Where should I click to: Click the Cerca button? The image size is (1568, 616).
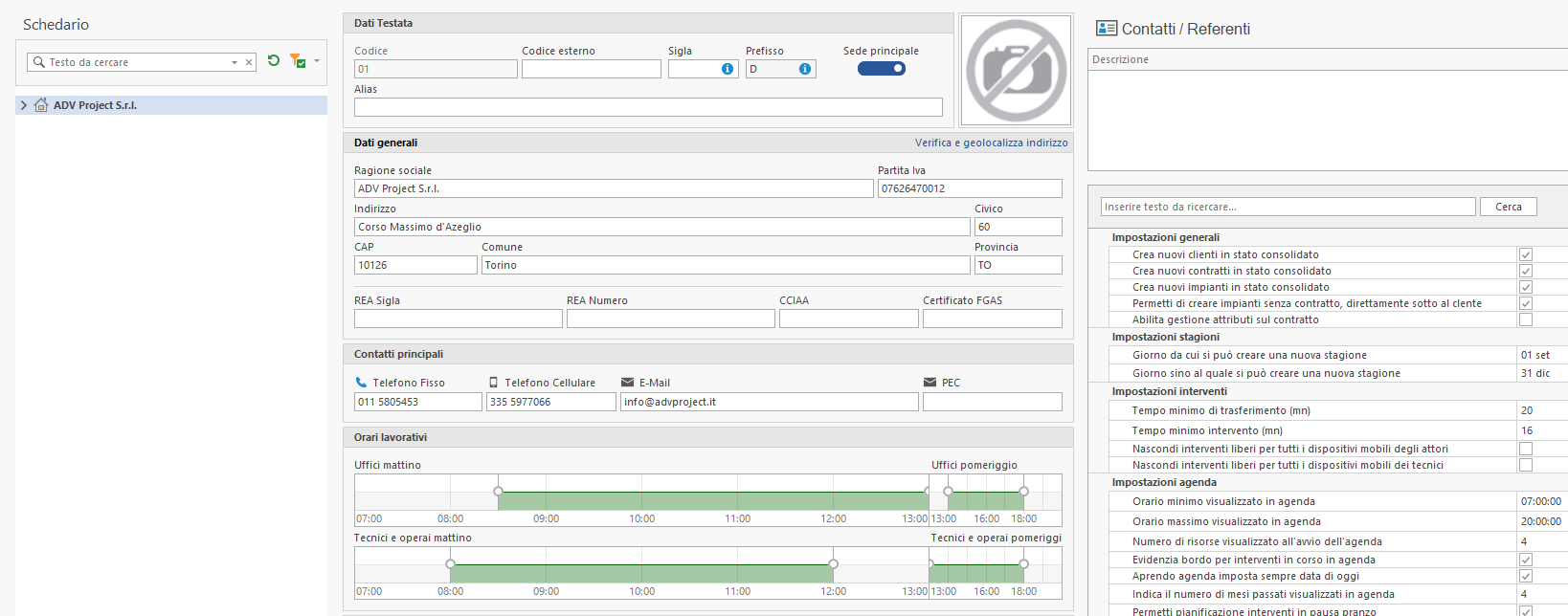pyautogui.click(x=1509, y=207)
